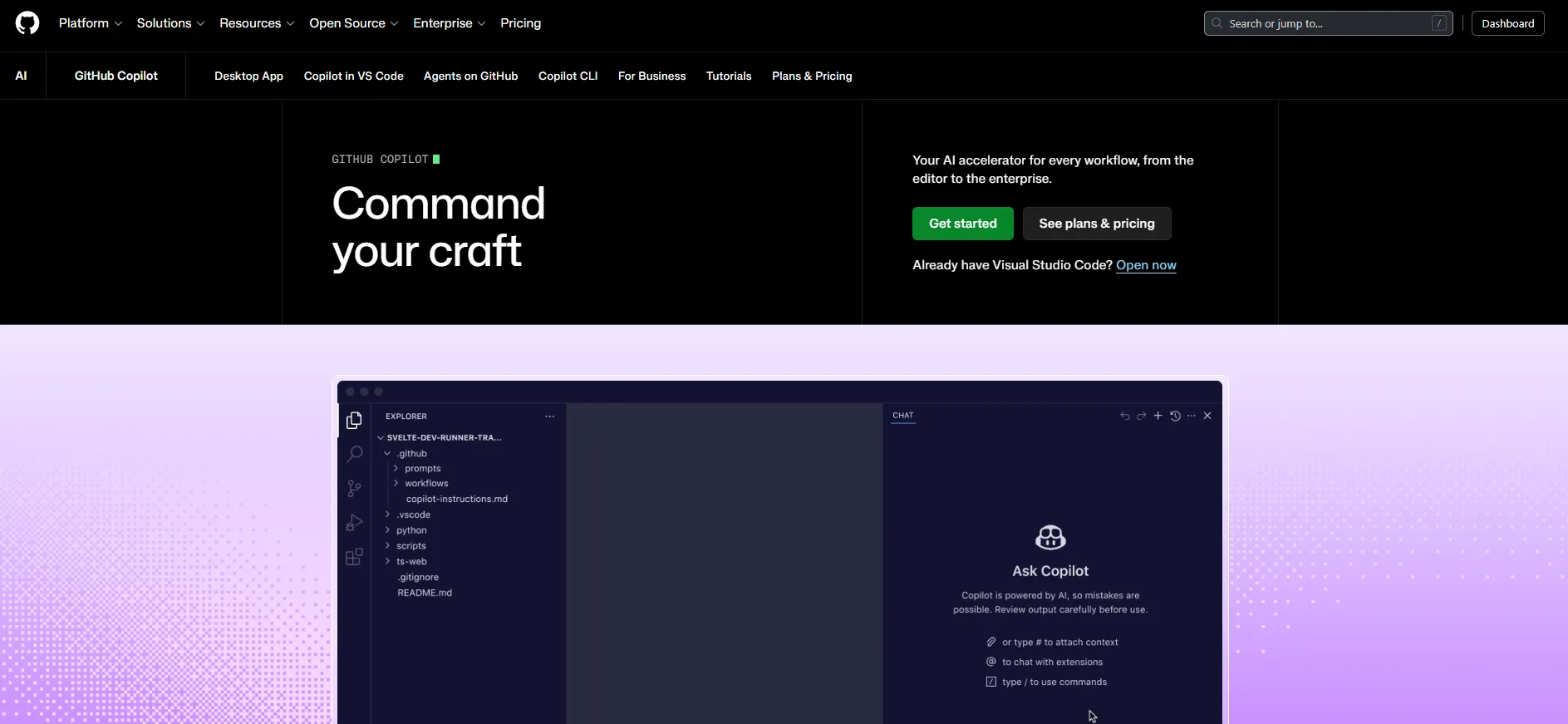Follow the Open now link

tap(1146, 265)
